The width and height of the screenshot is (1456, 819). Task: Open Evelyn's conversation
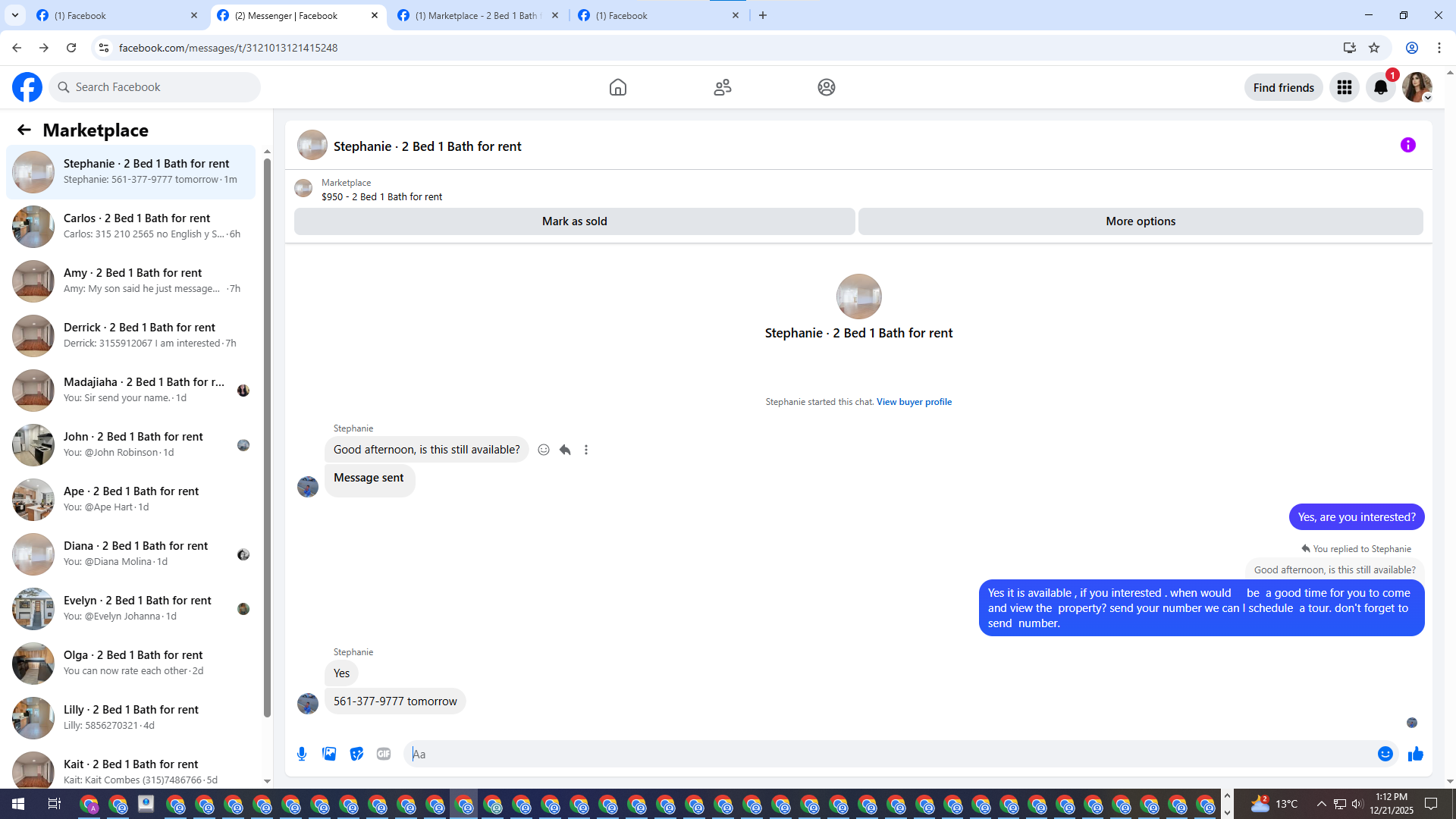pyautogui.click(x=131, y=609)
